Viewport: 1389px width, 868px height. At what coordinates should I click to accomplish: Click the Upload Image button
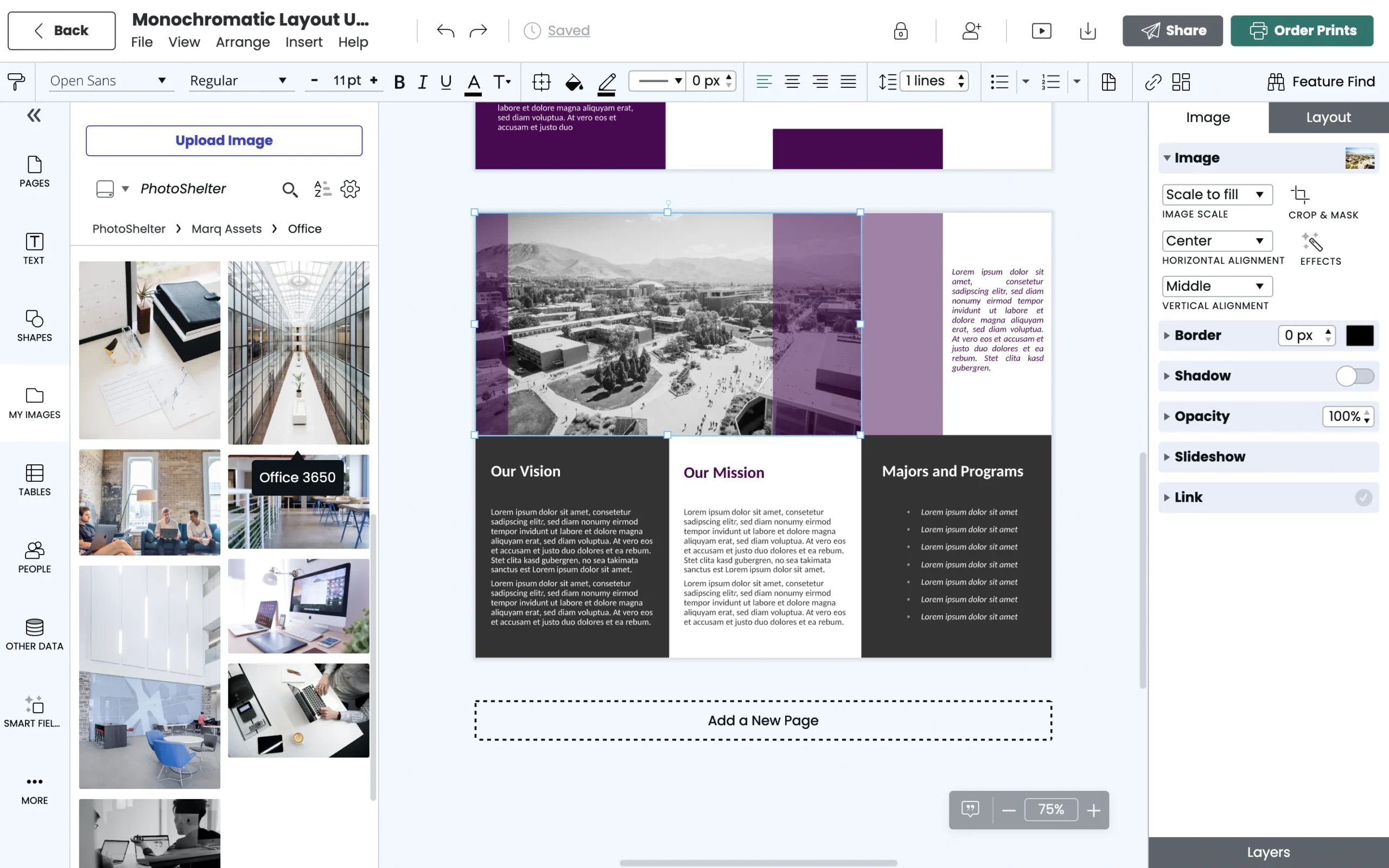tap(224, 141)
